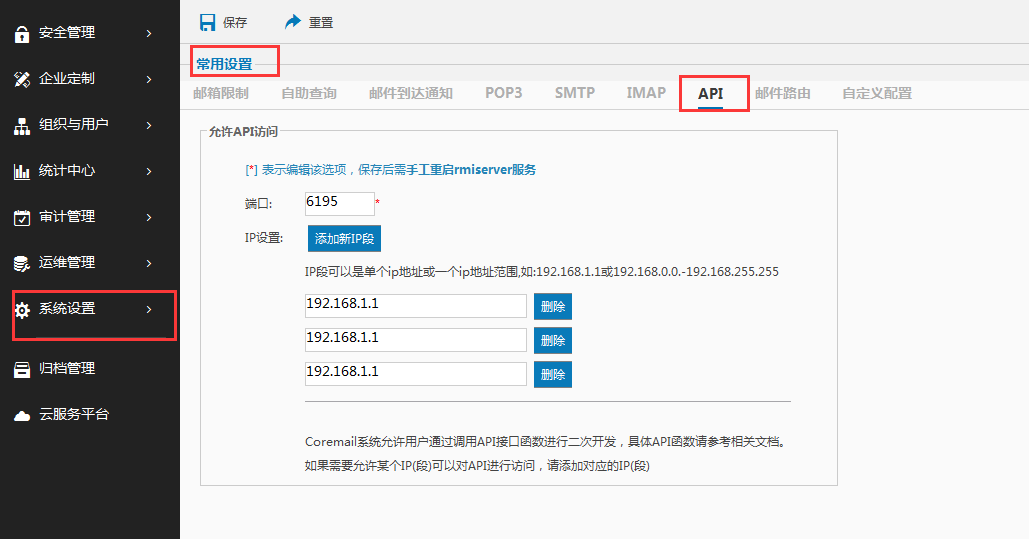Delete the first 192.168.1.1 IP entry
The image size is (1029, 539).
coord(552,307)
